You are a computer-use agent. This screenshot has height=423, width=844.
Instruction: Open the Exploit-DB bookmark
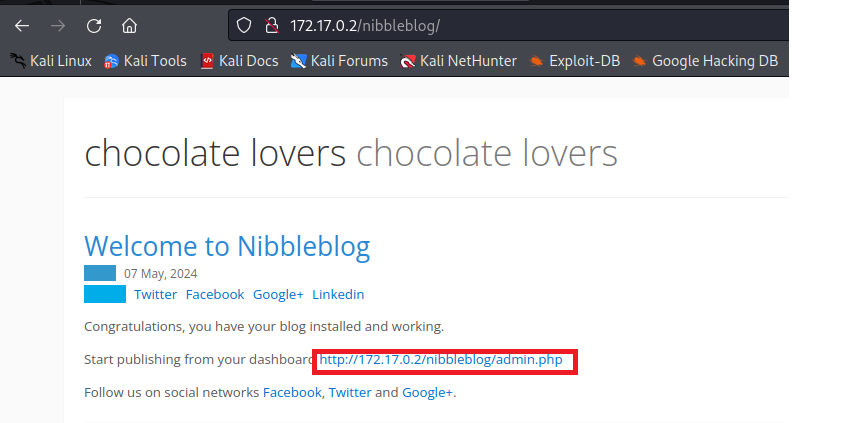574,61
